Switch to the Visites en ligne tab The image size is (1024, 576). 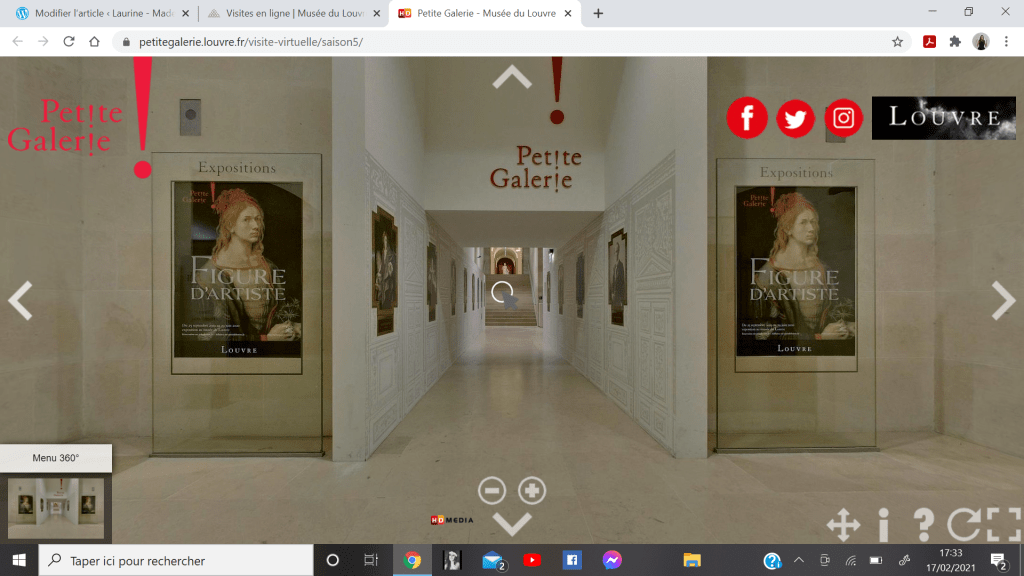(290, 14)
